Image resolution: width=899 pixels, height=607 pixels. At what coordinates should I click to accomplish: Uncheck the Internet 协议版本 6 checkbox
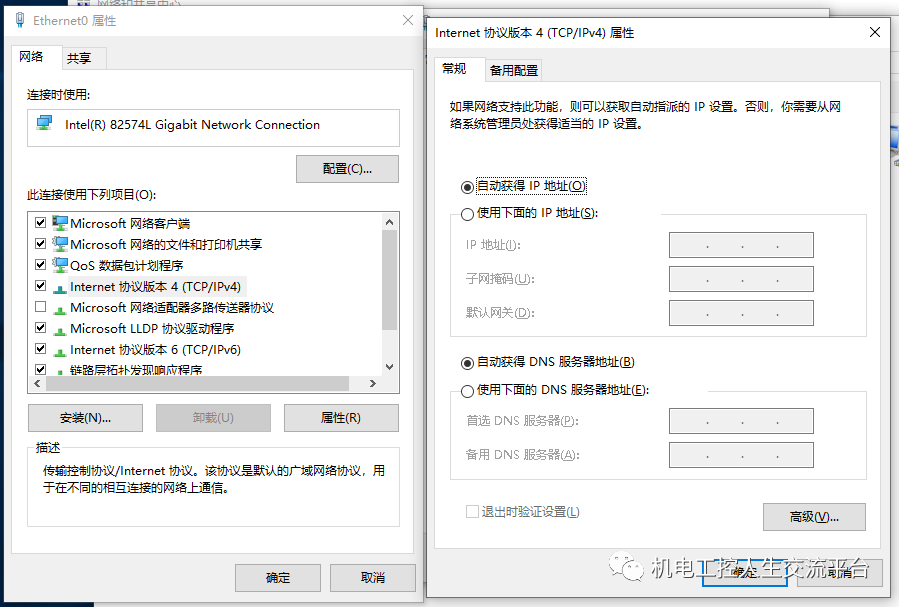(x=41, y=350)
